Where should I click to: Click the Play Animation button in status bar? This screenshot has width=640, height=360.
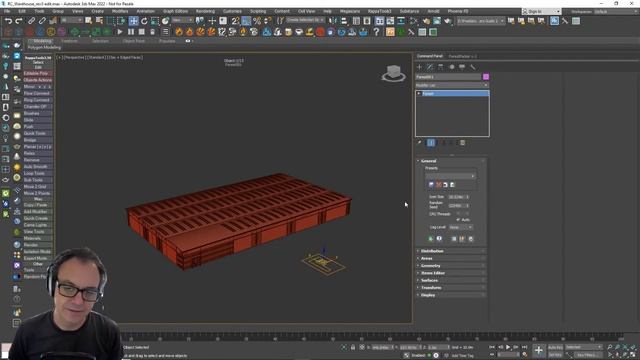coord(508,347)
